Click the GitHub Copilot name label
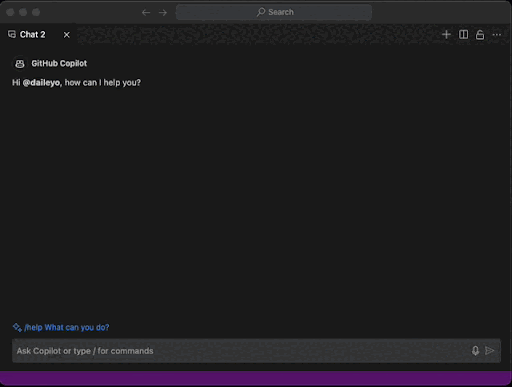Image resolution: width=512 pixels, height=387 pixels. click(59, 63)
